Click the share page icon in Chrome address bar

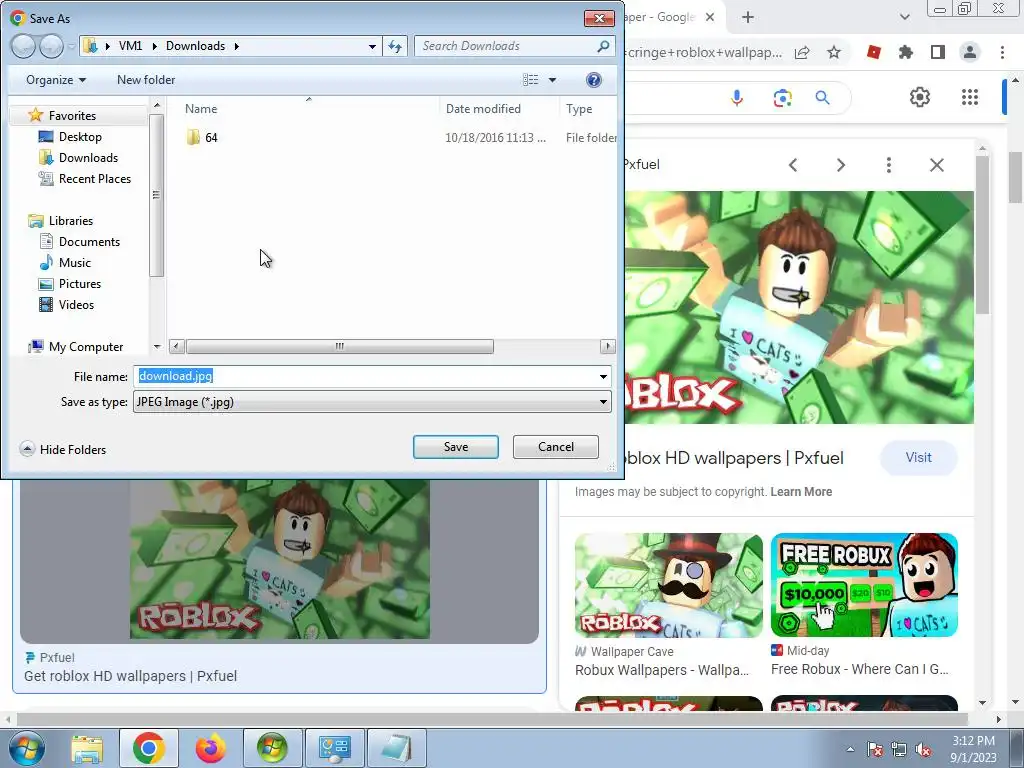tap(802, 52)
